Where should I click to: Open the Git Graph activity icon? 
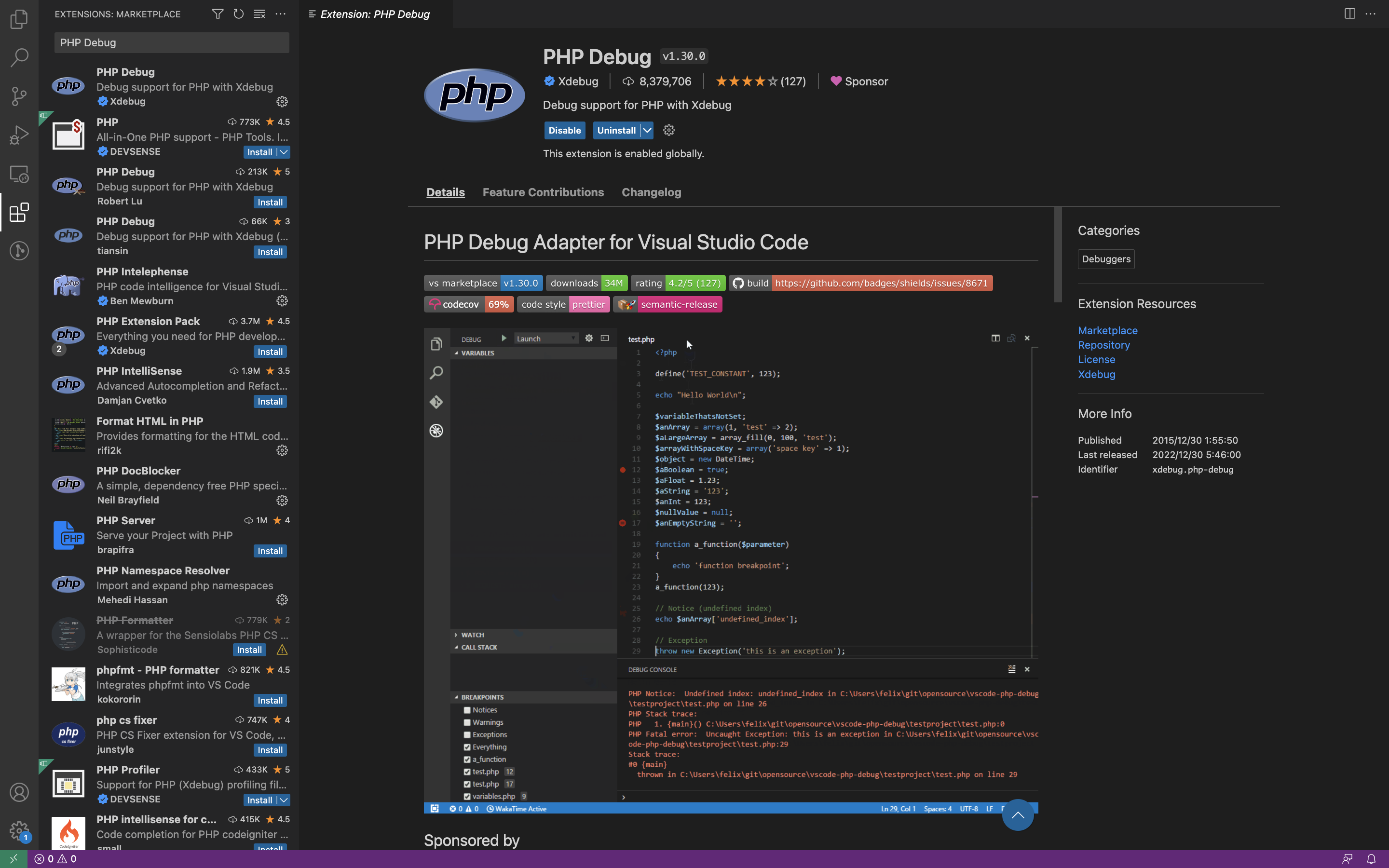click(x=19, y=251)
